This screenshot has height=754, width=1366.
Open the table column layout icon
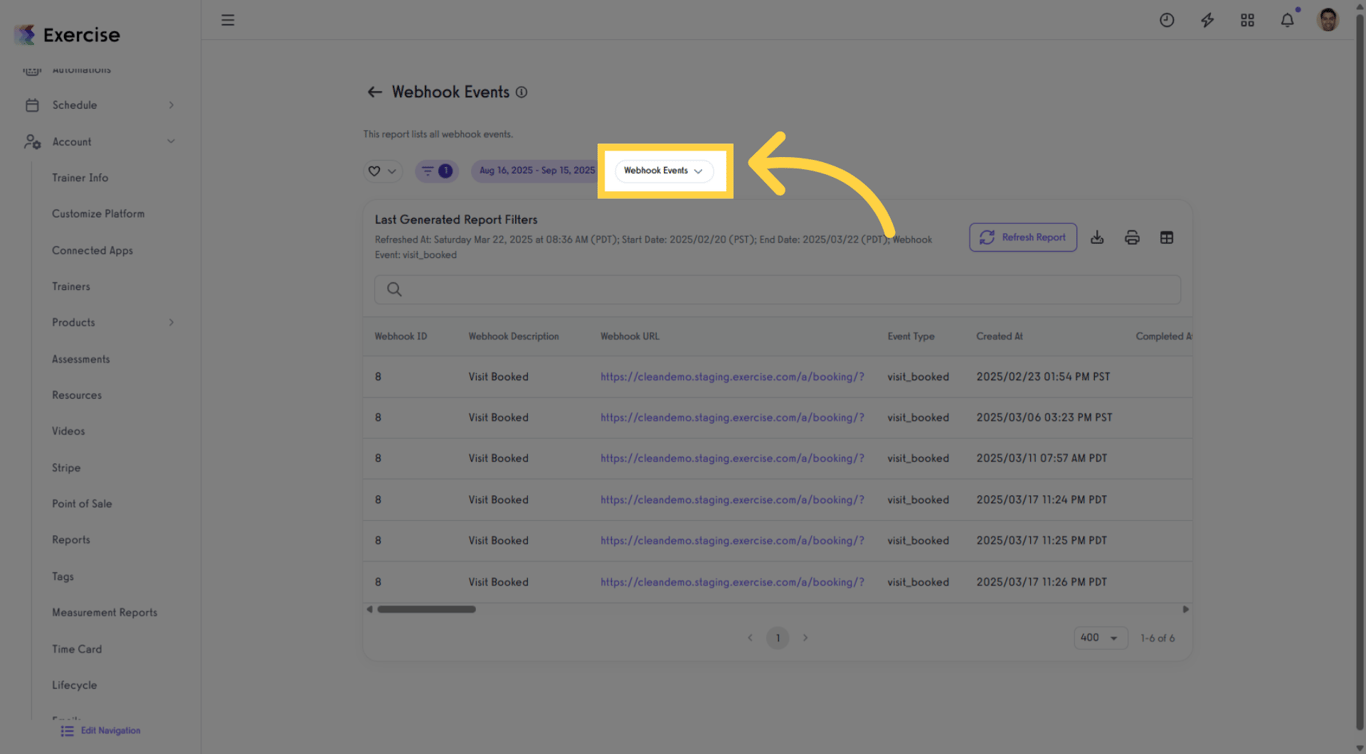click(1167, 237)
